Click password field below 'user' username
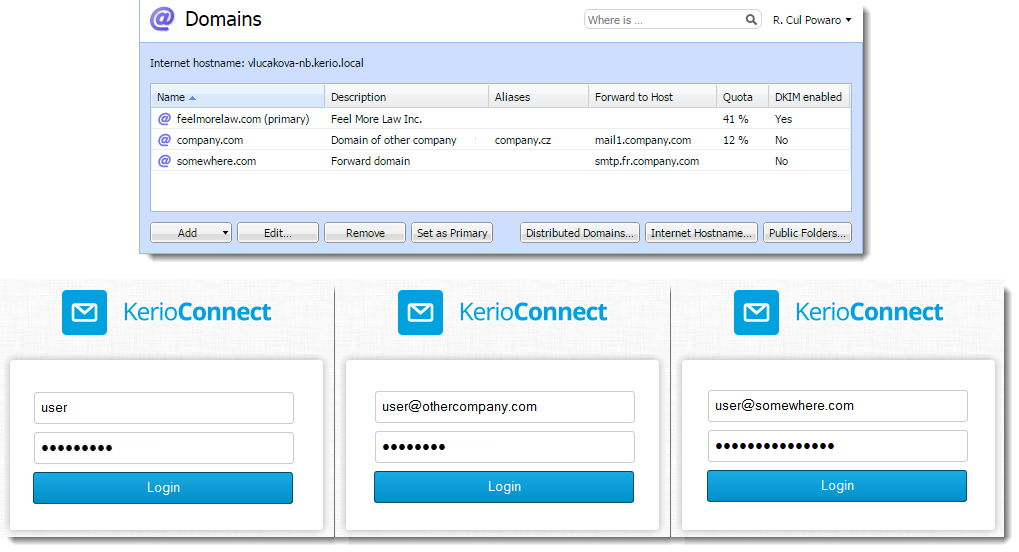The height and width of the screenshot is (552, 1019). coord(164,448)
